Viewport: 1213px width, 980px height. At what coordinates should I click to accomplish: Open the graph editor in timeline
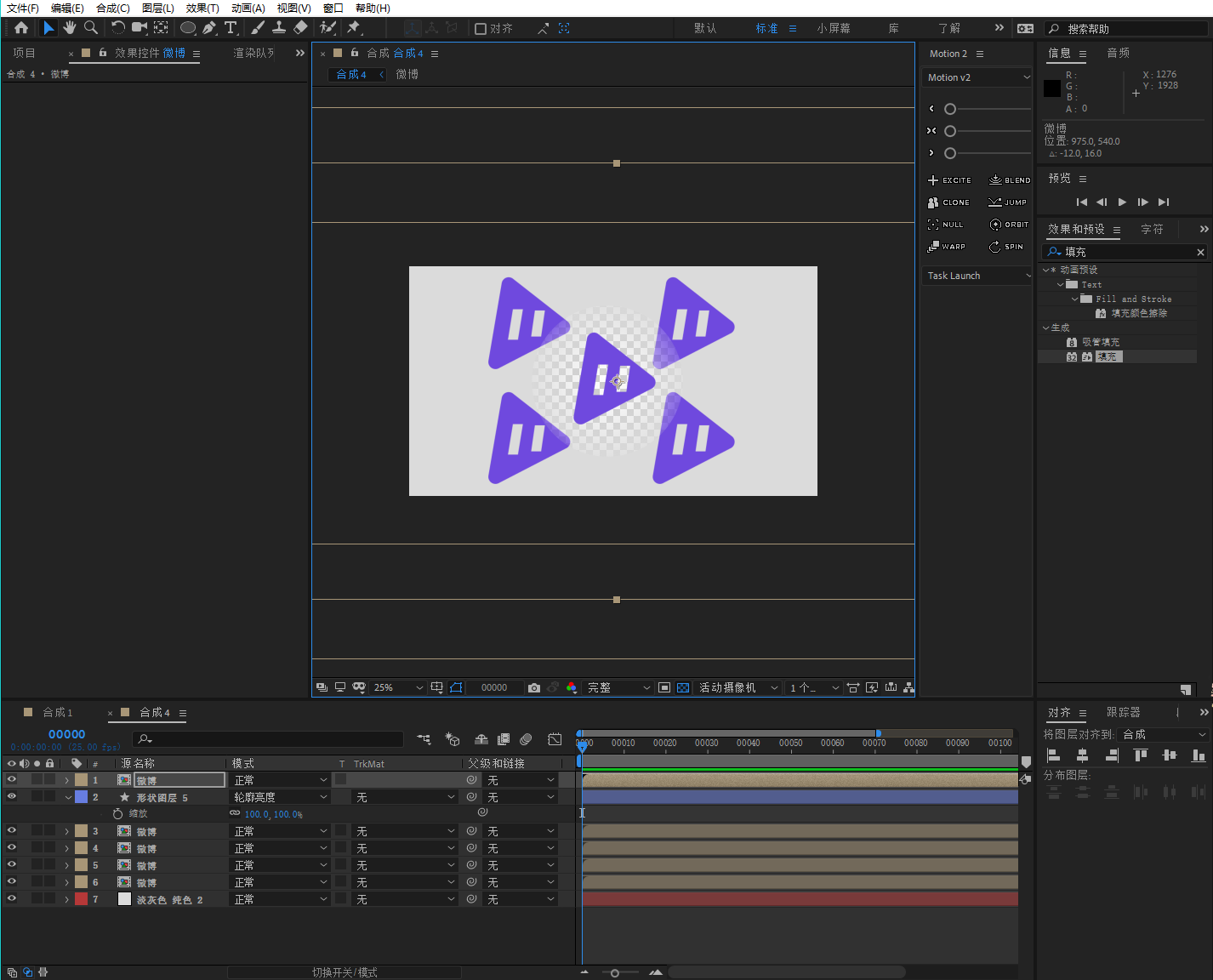coord(555,739)
